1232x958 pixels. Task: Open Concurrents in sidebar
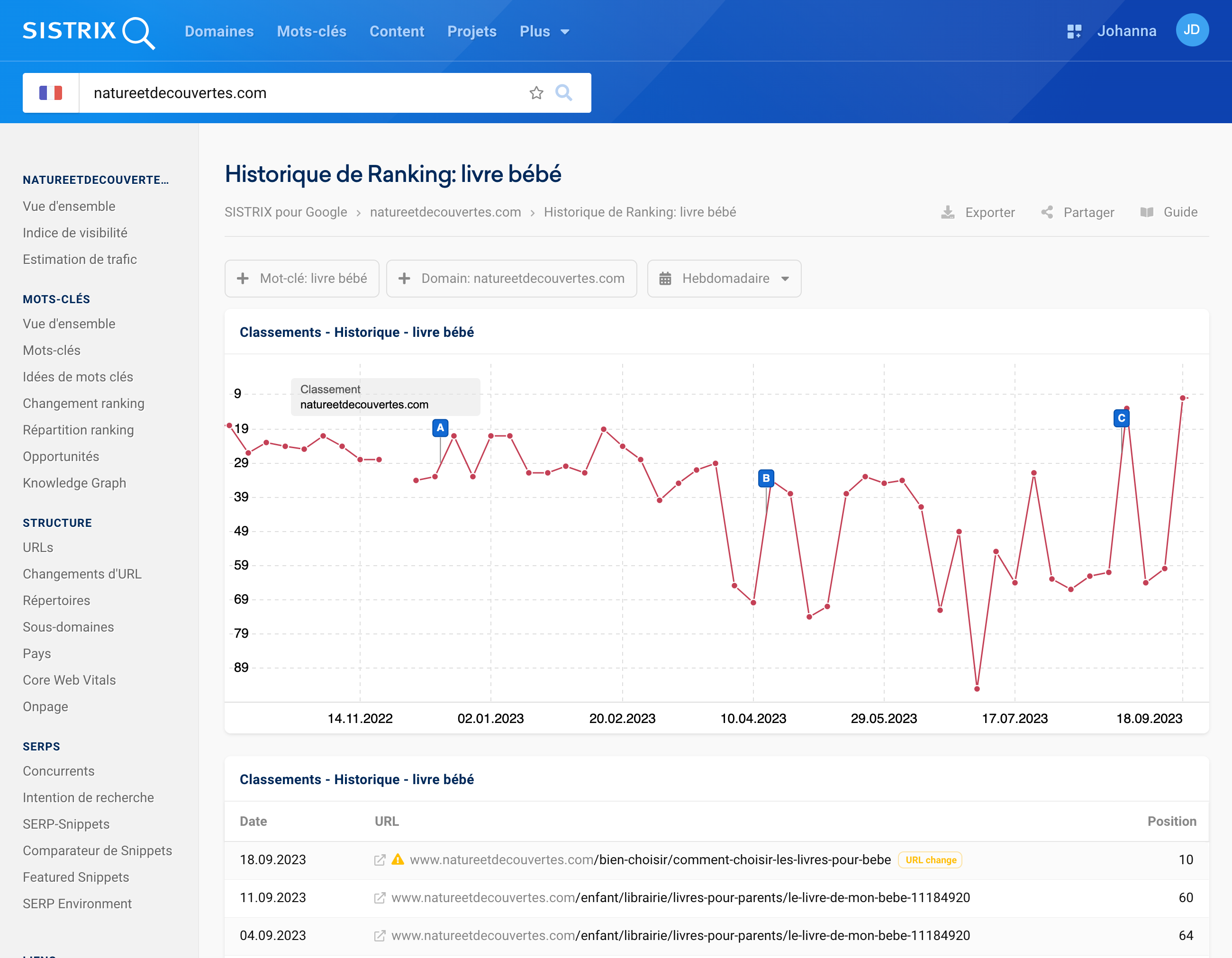[x=59, y=771]
